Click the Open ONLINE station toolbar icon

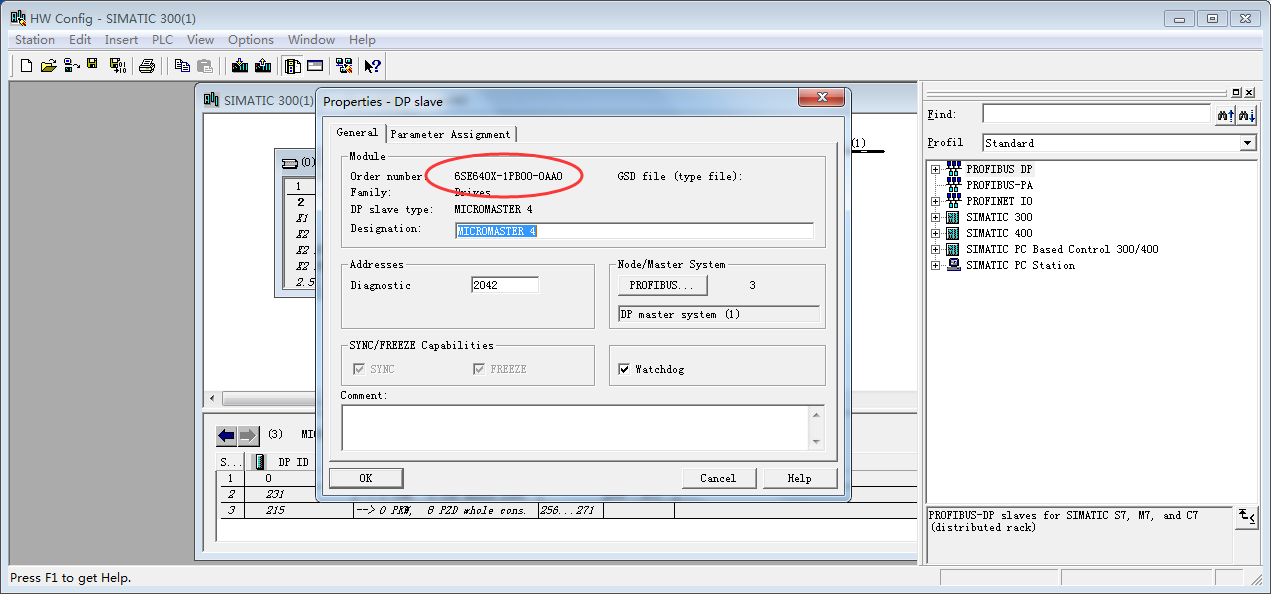pyautogui.click(x=71, y=66)
